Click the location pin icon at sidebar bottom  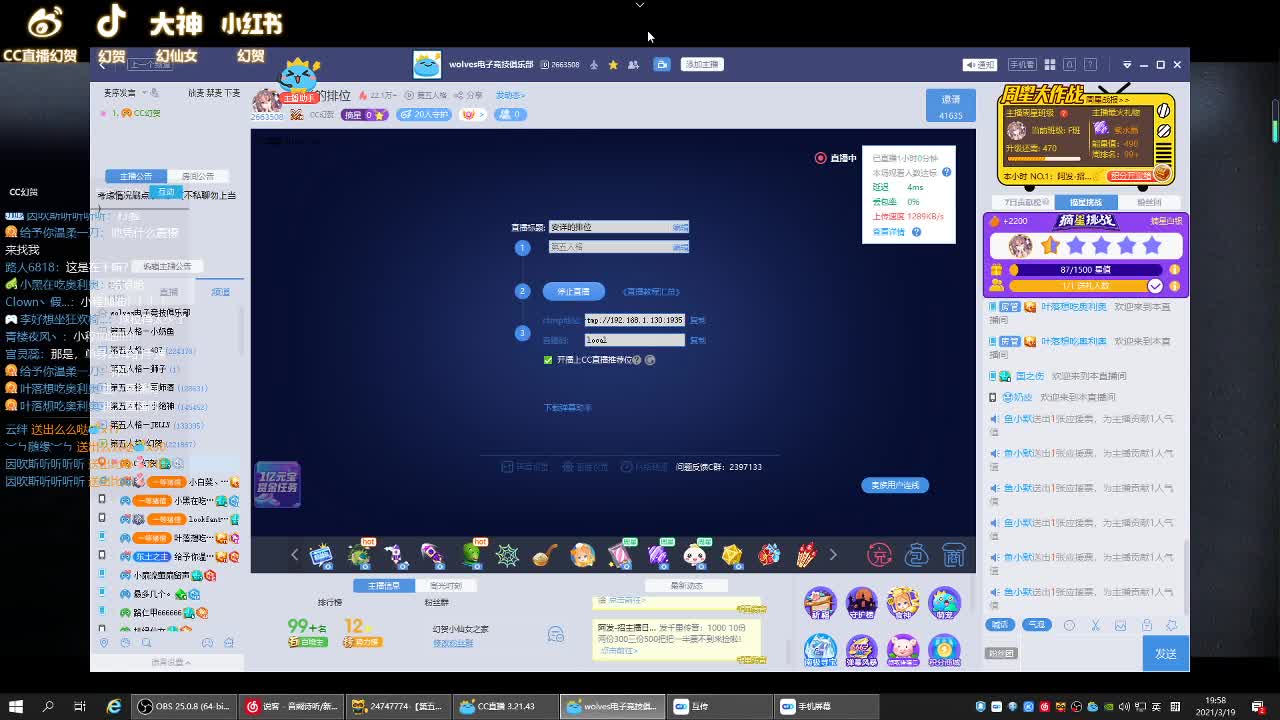click(x=103, y=643)
